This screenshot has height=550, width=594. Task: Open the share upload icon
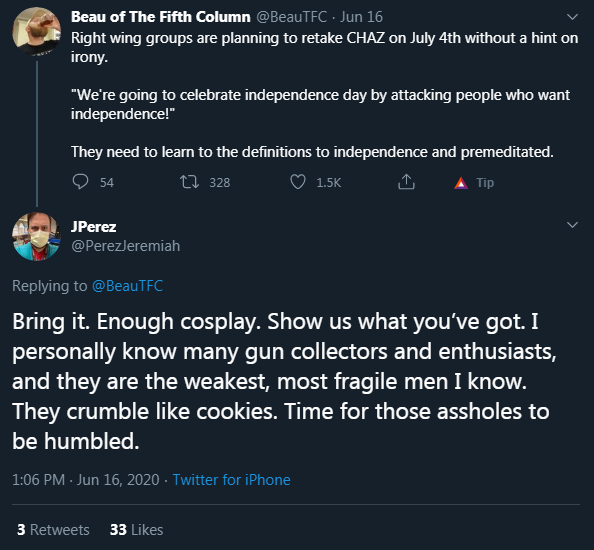pos(406,182)
